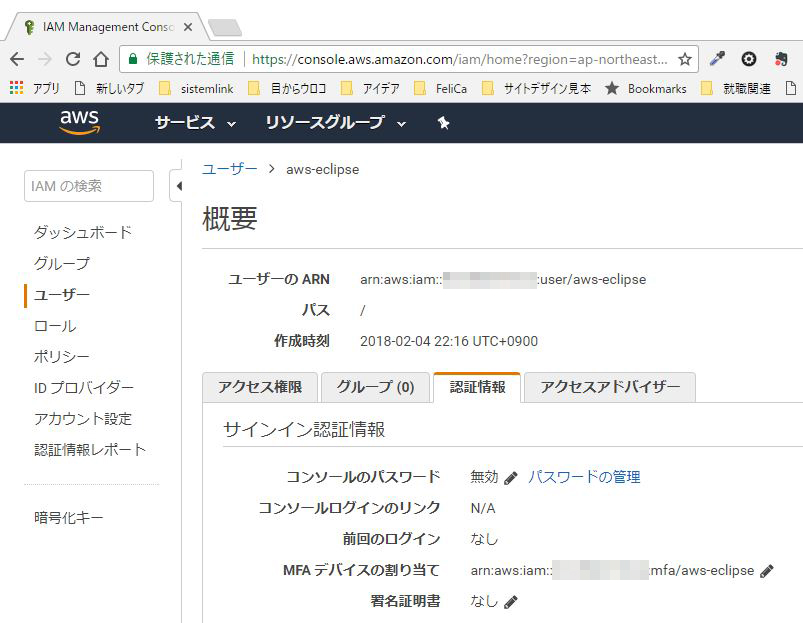Switch to the グループ (0) tab

[375, 387]
